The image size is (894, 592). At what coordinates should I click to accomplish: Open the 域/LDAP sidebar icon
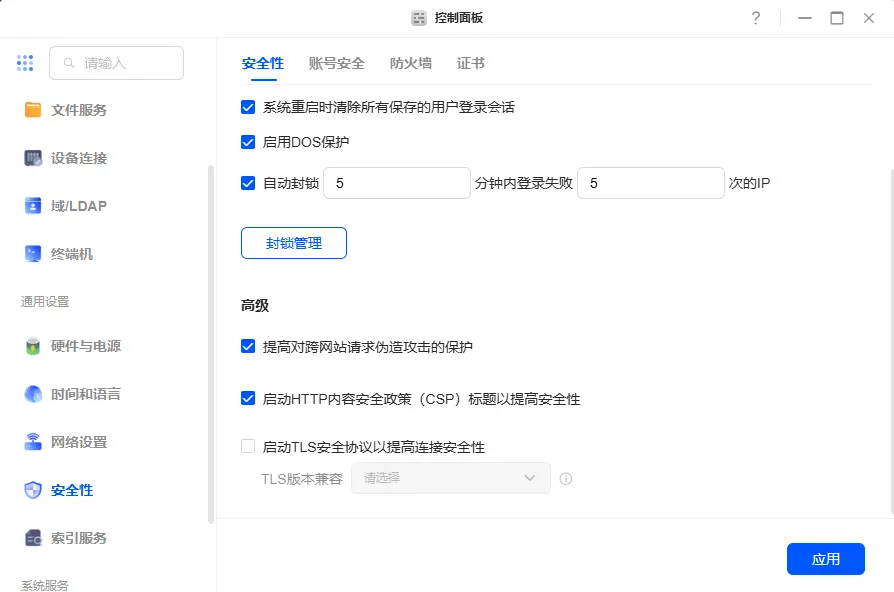pos(32,205)
